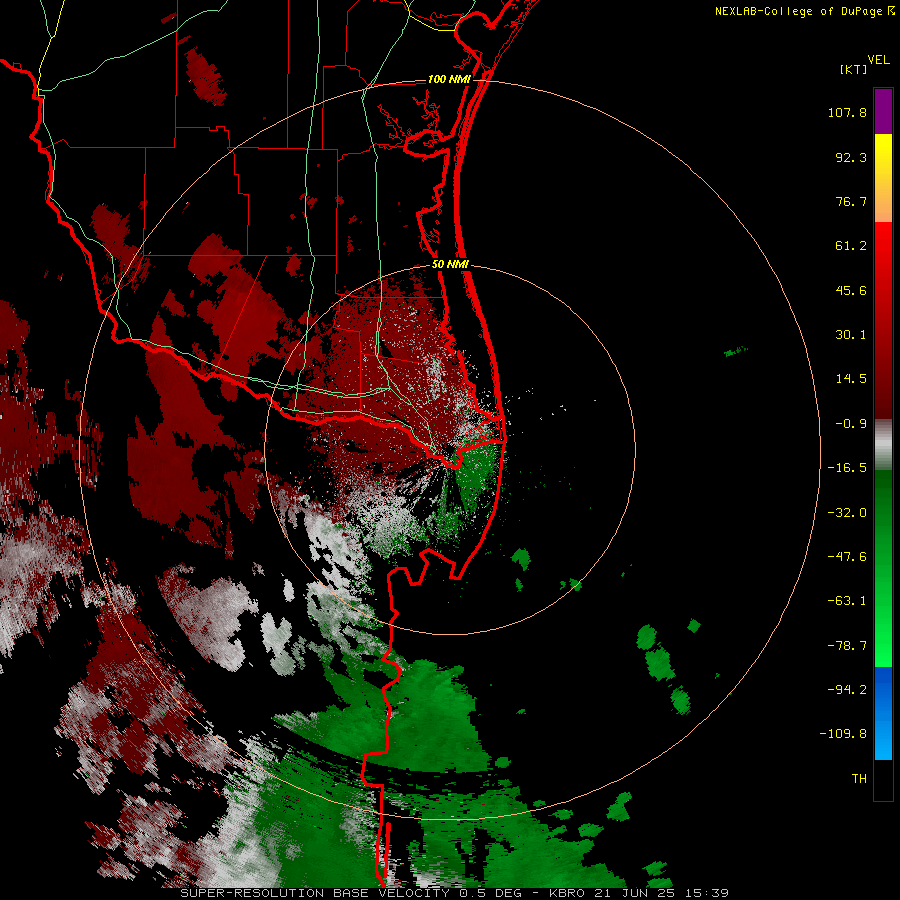Click the TH legend label
This screenshot has width=900, height=900.
(x=859, y=779)
